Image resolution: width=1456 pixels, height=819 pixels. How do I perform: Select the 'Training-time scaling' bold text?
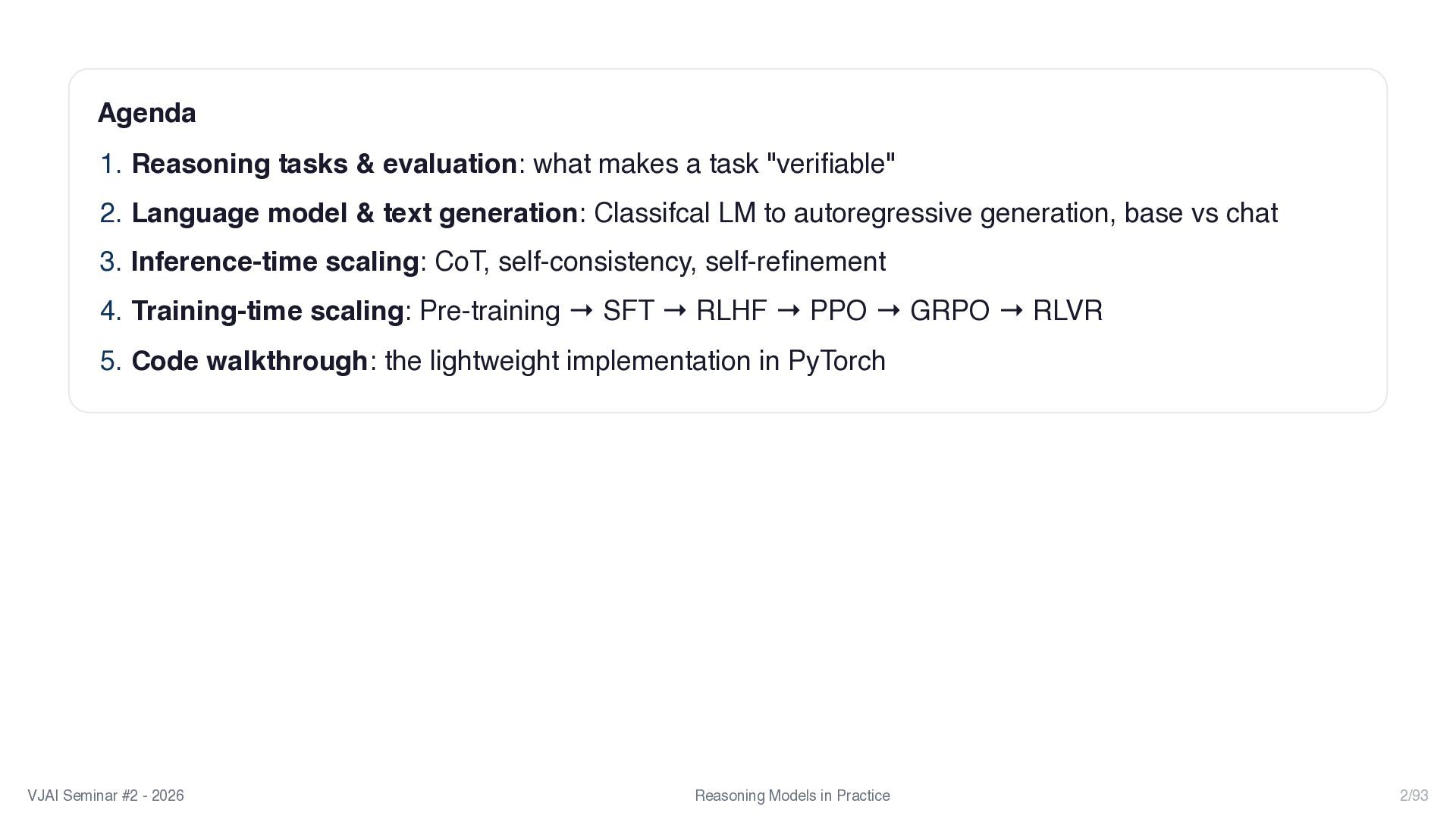(267, 311)
